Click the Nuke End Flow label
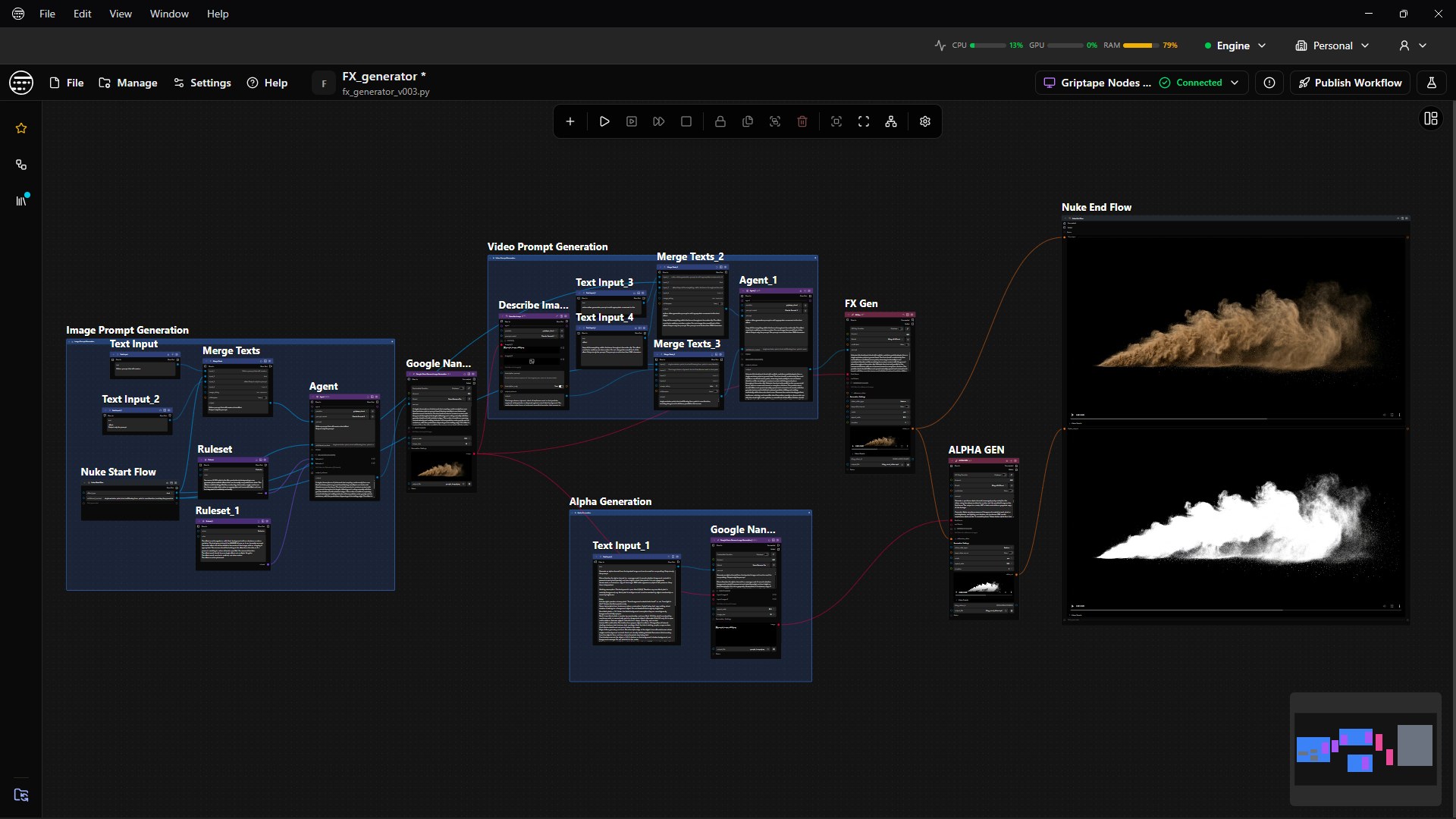 (x=1097, y=207)
